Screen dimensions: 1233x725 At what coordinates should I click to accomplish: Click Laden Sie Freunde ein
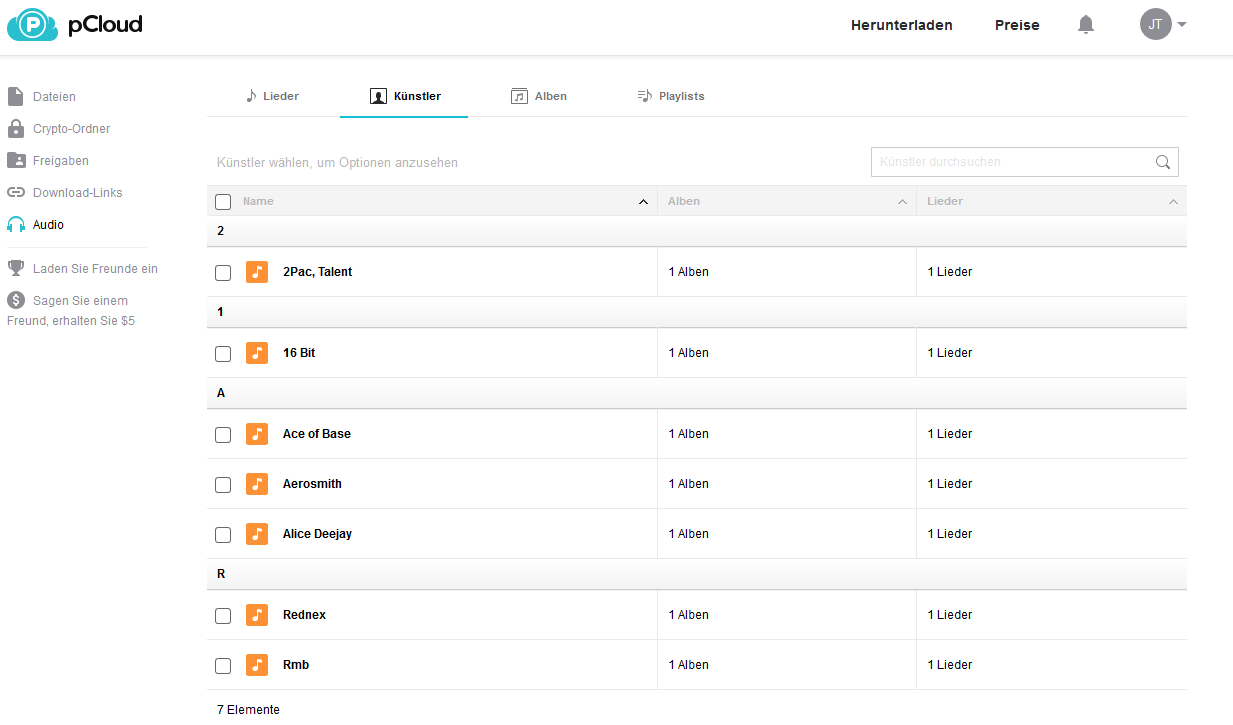[x=95, y=269]
